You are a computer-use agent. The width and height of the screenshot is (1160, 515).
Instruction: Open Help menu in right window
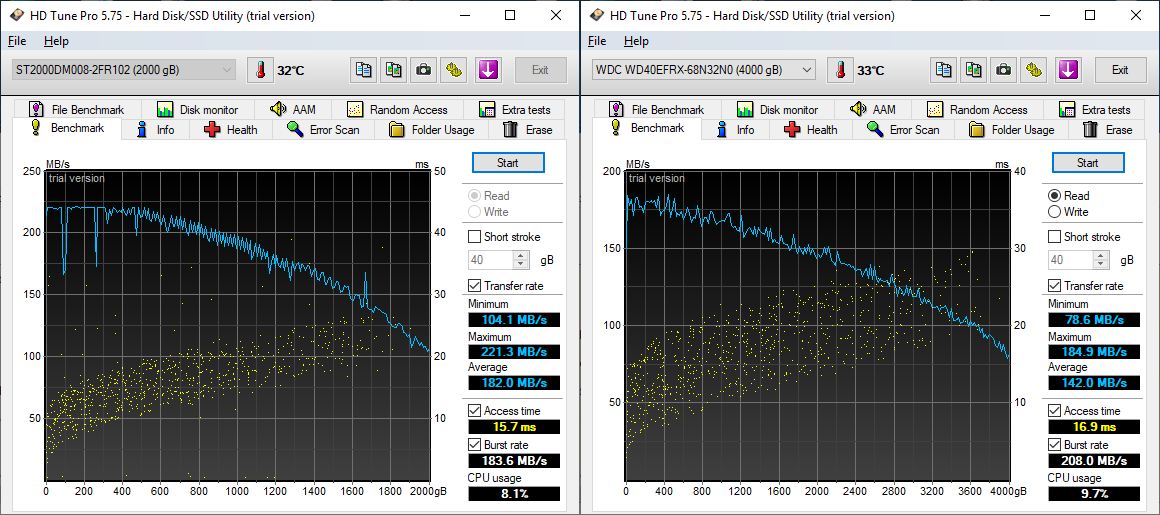click(x=636, y=41)
